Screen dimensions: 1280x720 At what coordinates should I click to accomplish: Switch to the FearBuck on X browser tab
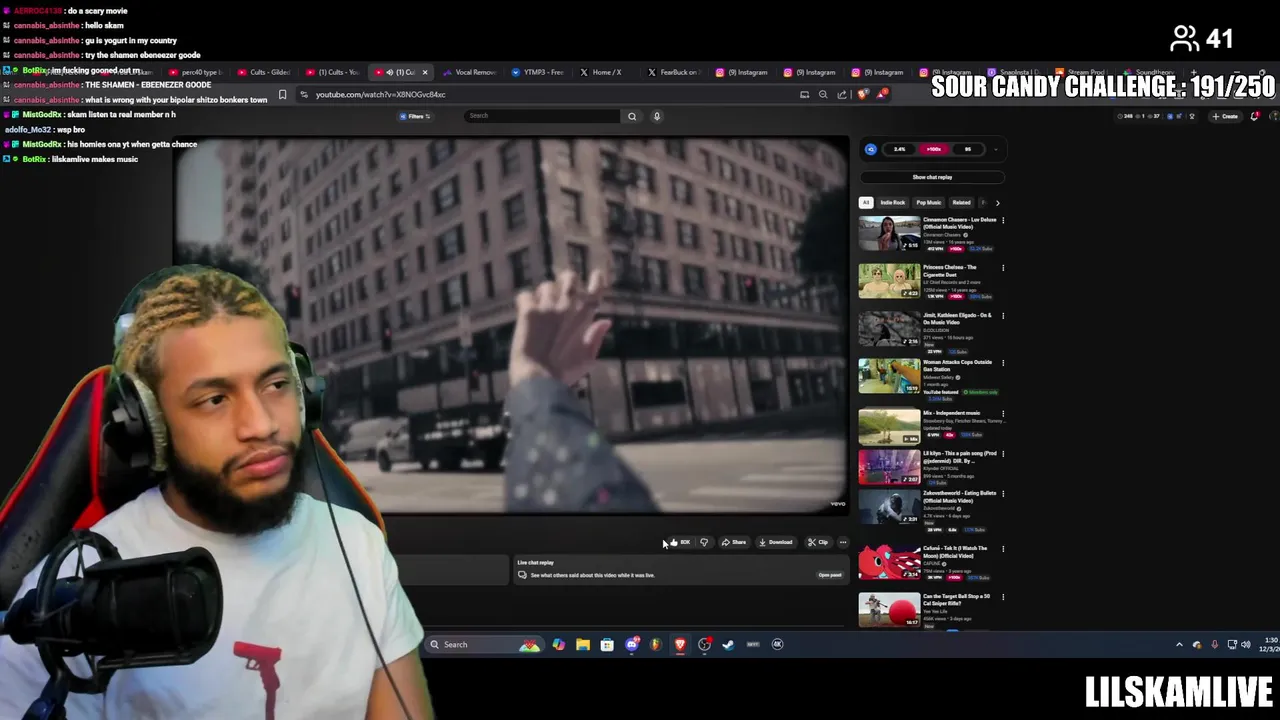point(673,72)
